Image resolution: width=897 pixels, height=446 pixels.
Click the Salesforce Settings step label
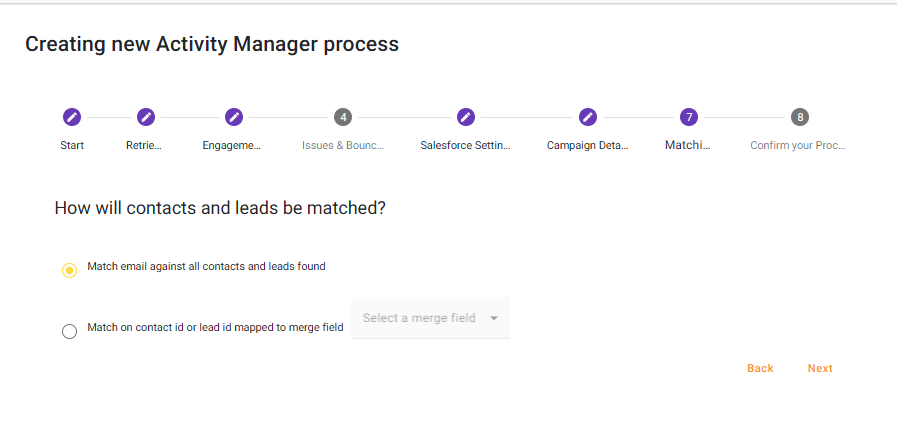click(465, 145)
